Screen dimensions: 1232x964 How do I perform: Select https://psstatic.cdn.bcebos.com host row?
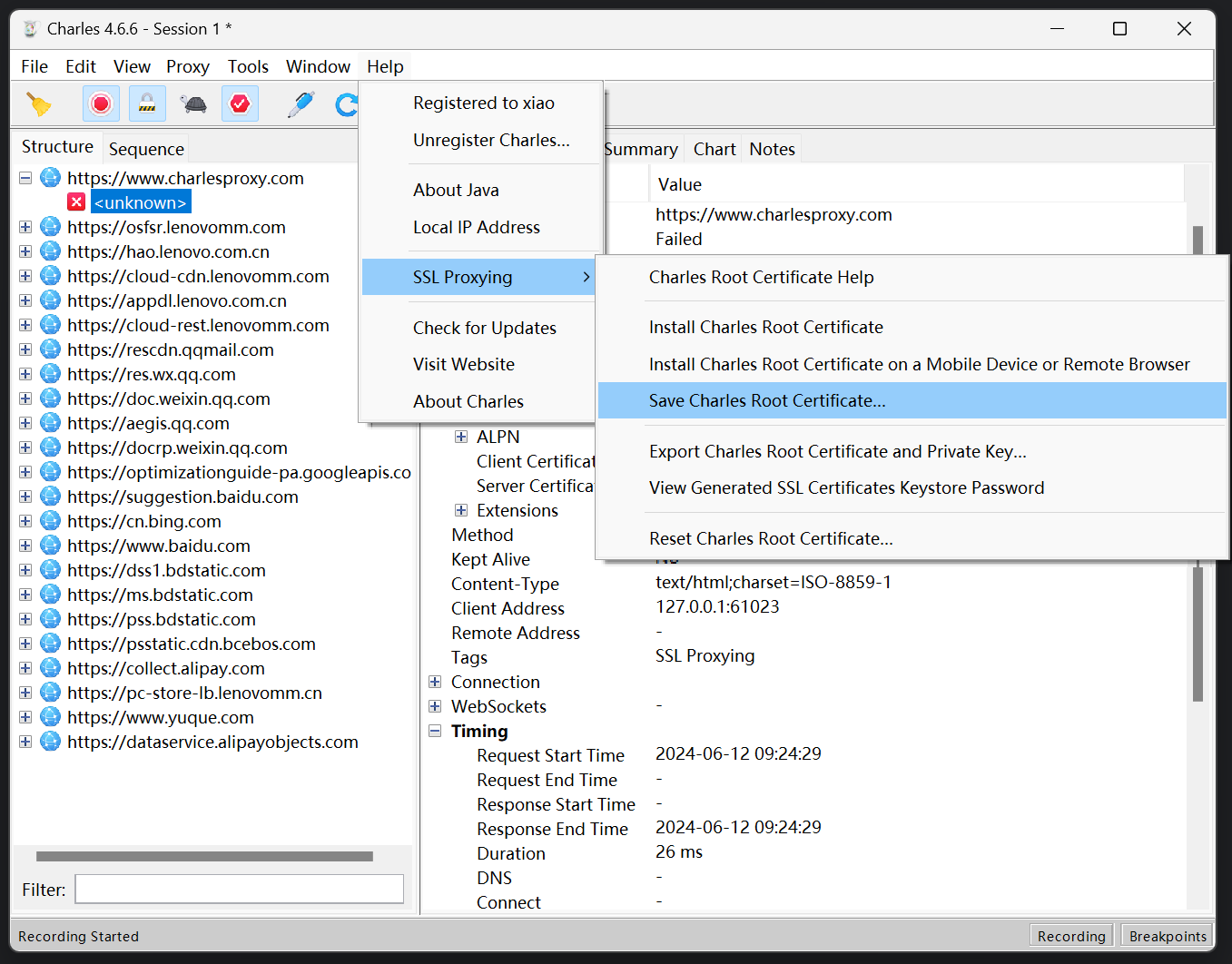[192, 644]
